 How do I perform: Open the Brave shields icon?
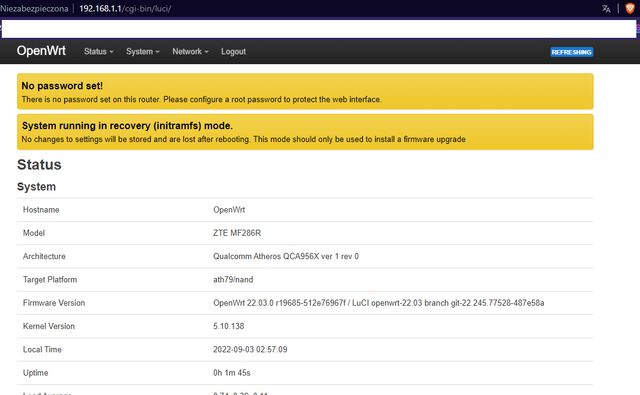click(630, 9)
